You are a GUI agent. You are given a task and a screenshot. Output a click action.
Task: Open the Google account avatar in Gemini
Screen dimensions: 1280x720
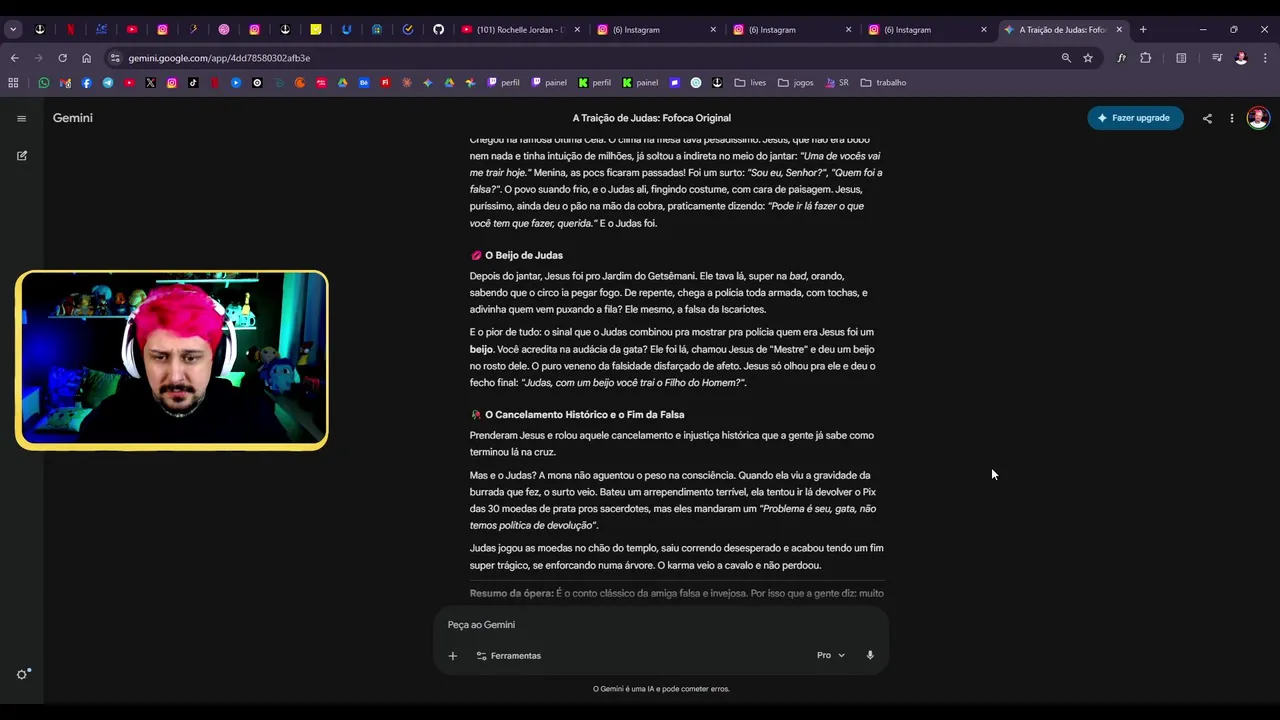click(x=1258, y=118)
